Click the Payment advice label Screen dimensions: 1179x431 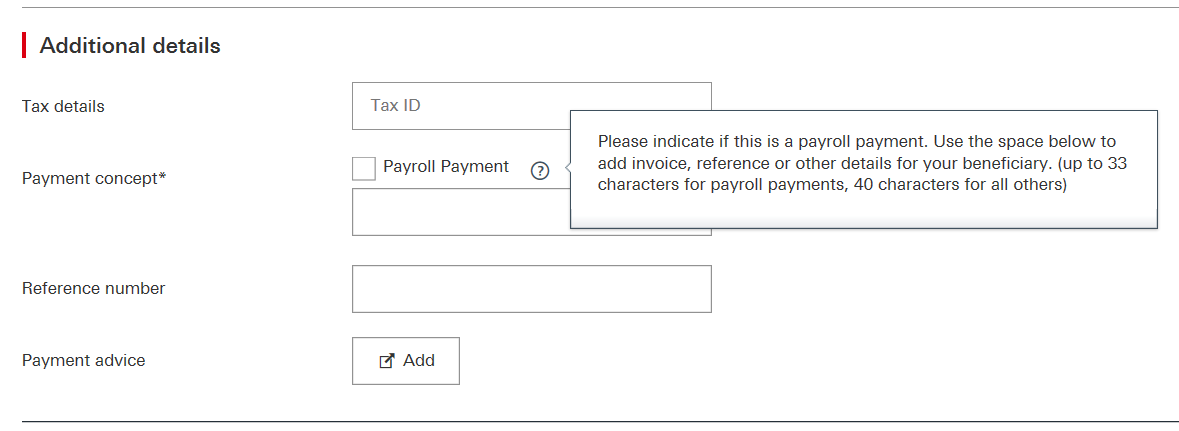pyautogui.click(x=83, y=360)
